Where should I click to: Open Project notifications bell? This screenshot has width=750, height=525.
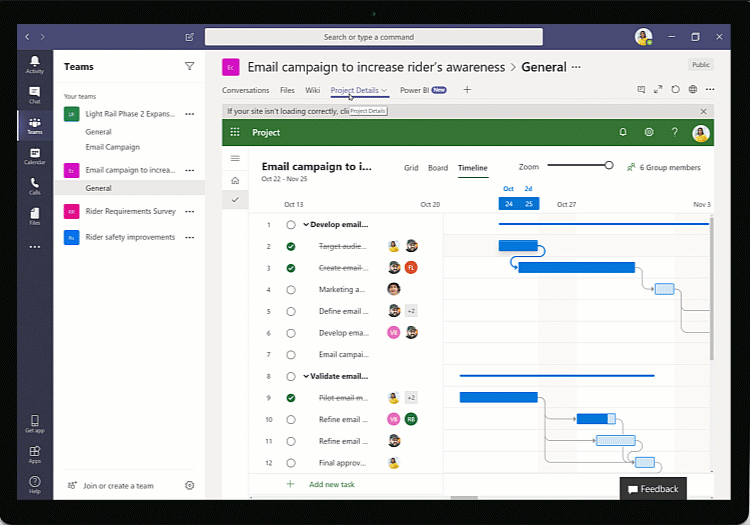pyautogui.click(x=623, y=132)
